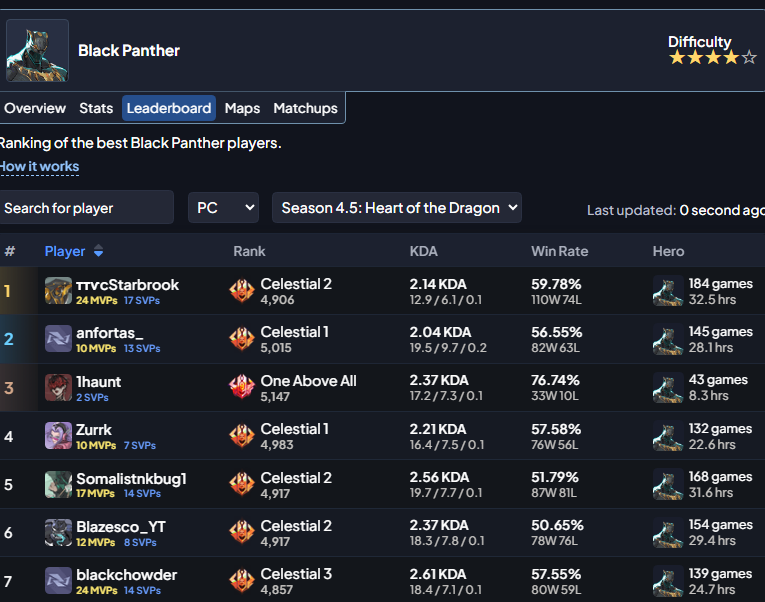Click Zurrk's 57.58% win rate
The width and height of the screenshot is (765, 602).
pyautogui.click(x=556, y=429)
